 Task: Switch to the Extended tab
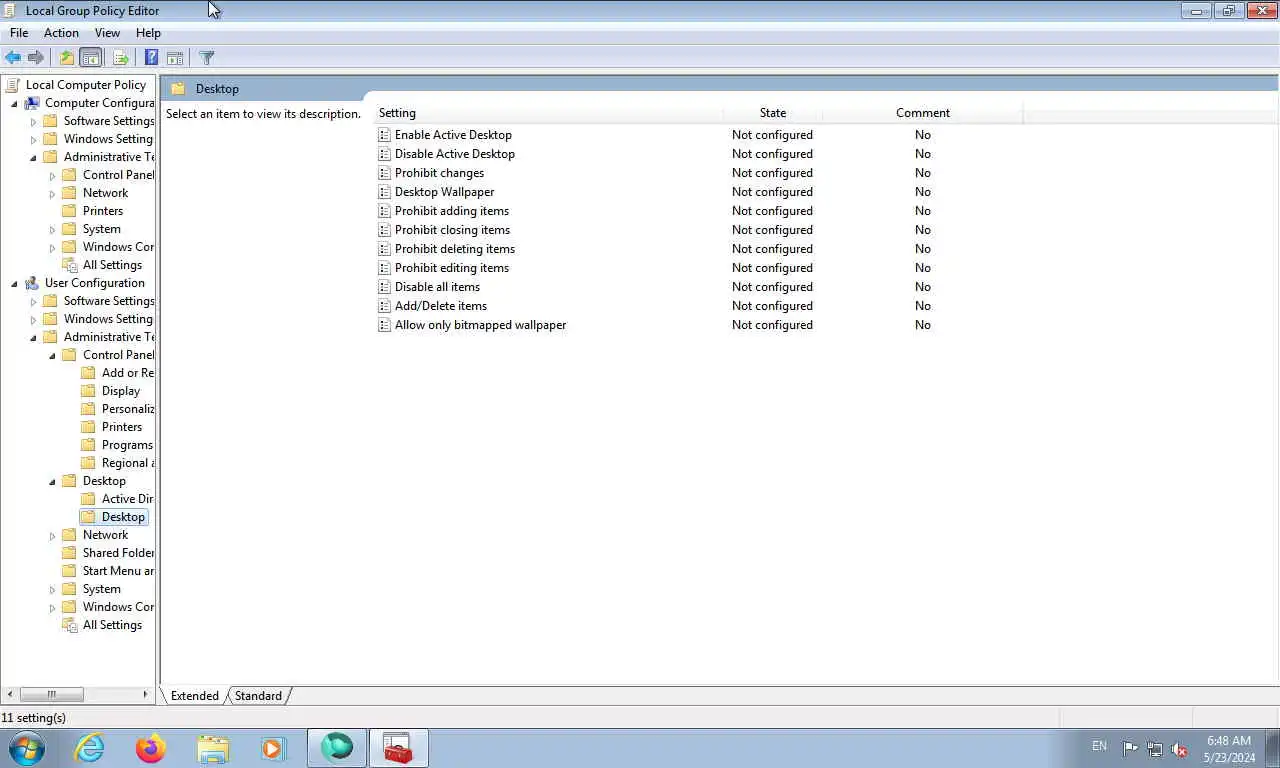[x=195, y=696]
